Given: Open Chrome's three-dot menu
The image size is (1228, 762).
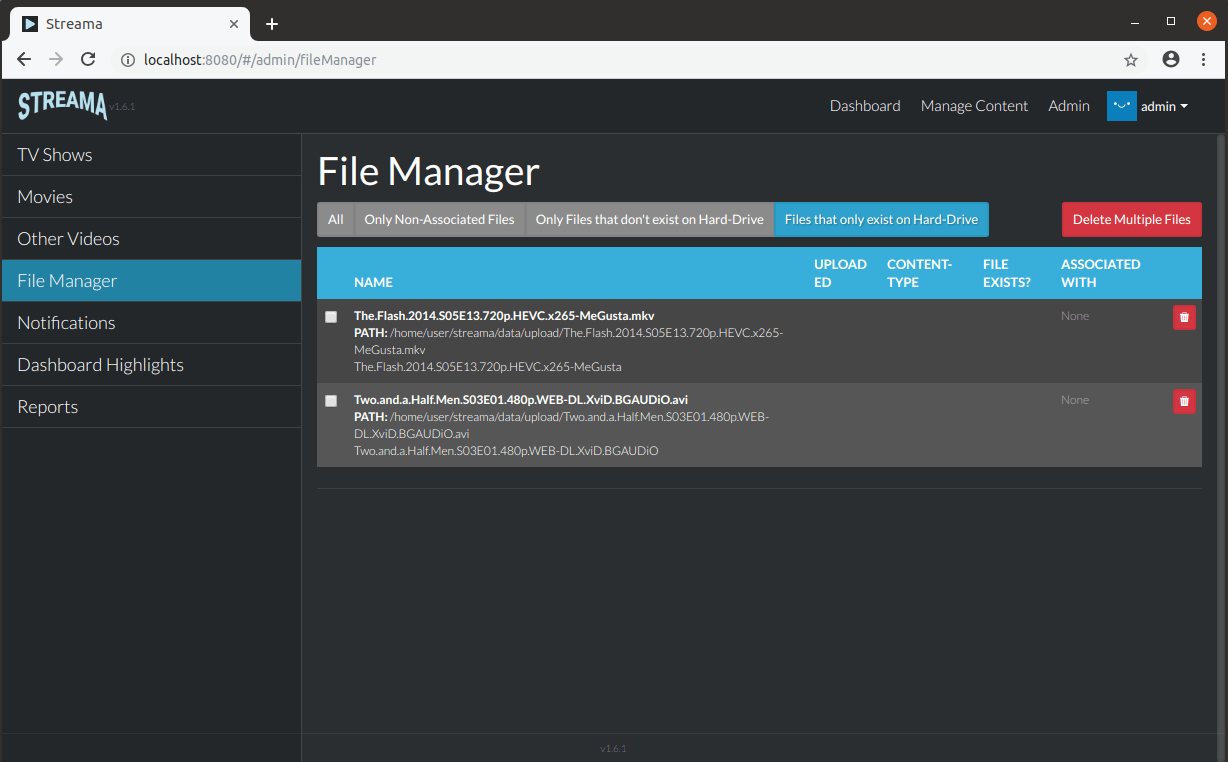Looking at the screenshot, I should (1204, 60).
